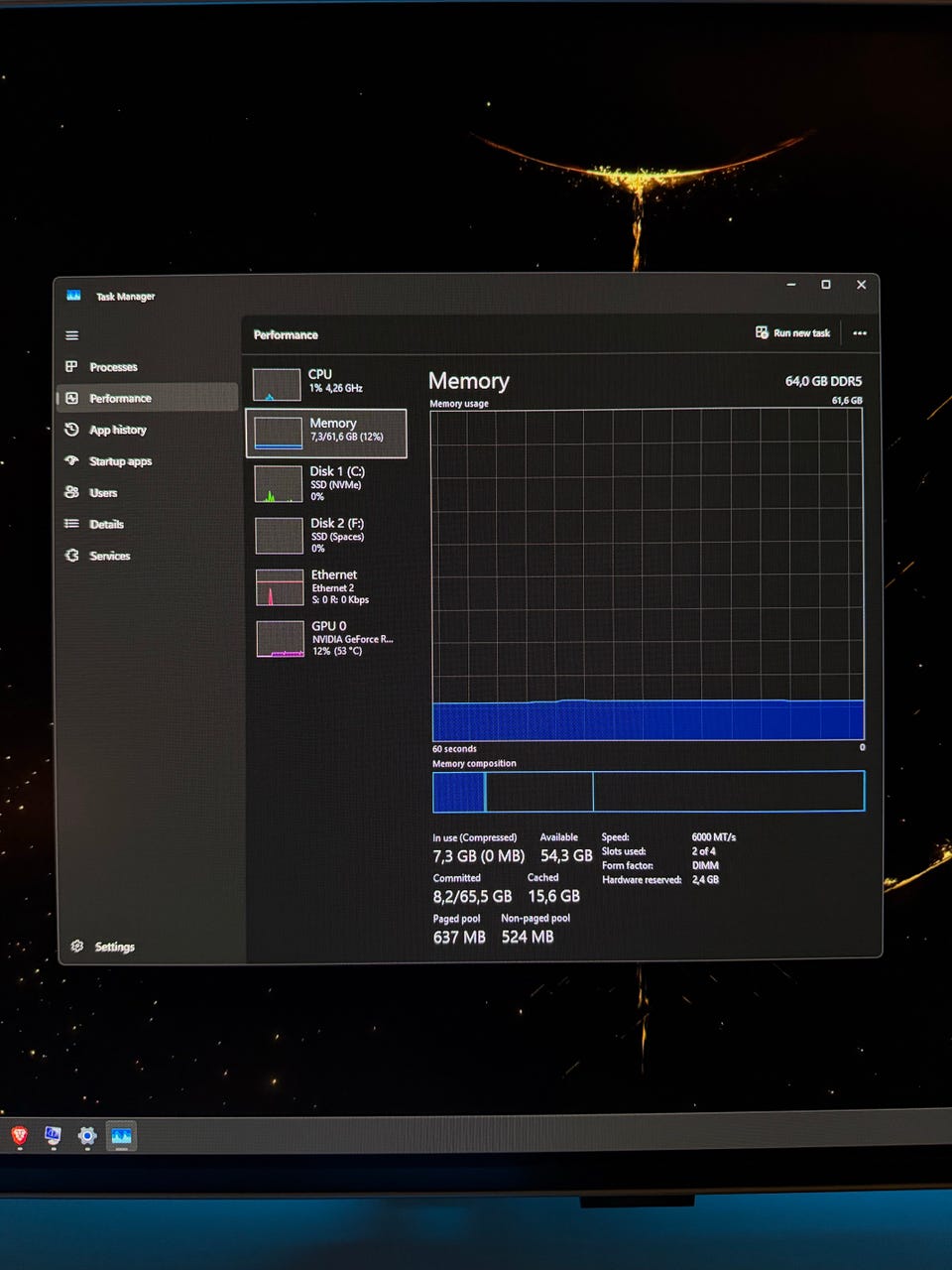The width and height of the screenshot is (952, 1270).
Task: Click the Form factor value "DIMM"
Action: [x=705, y=865]
